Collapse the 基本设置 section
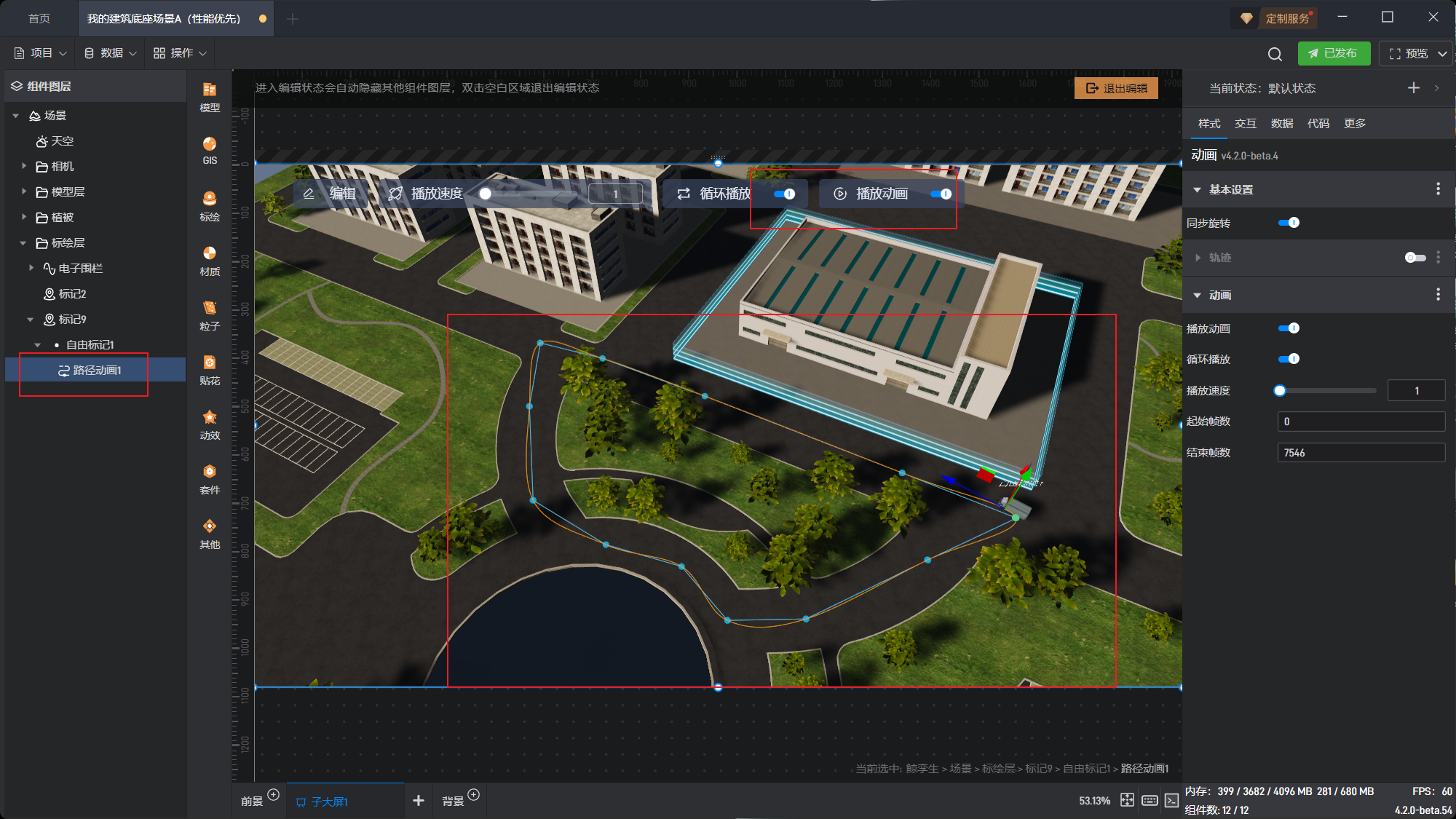 [1198, 189]
